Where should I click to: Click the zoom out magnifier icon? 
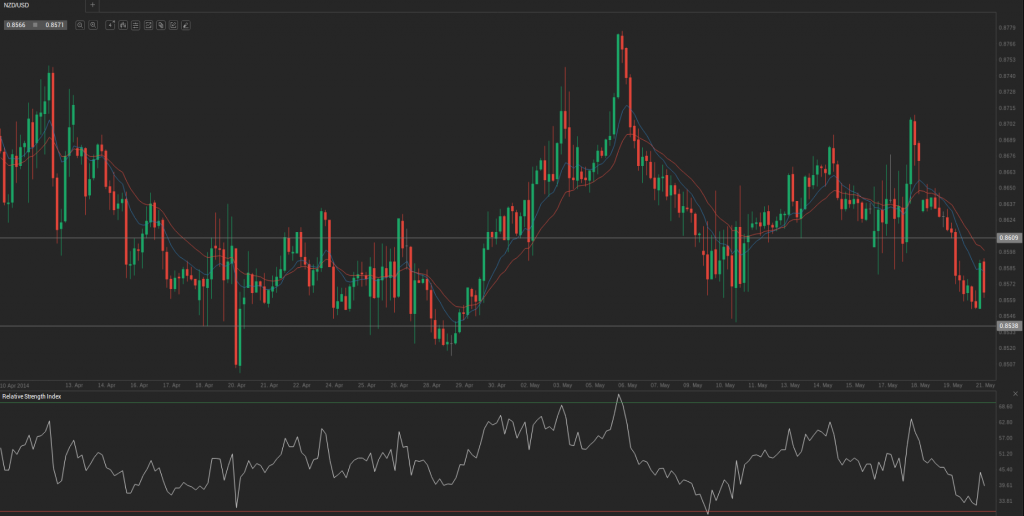coord(80,24)
